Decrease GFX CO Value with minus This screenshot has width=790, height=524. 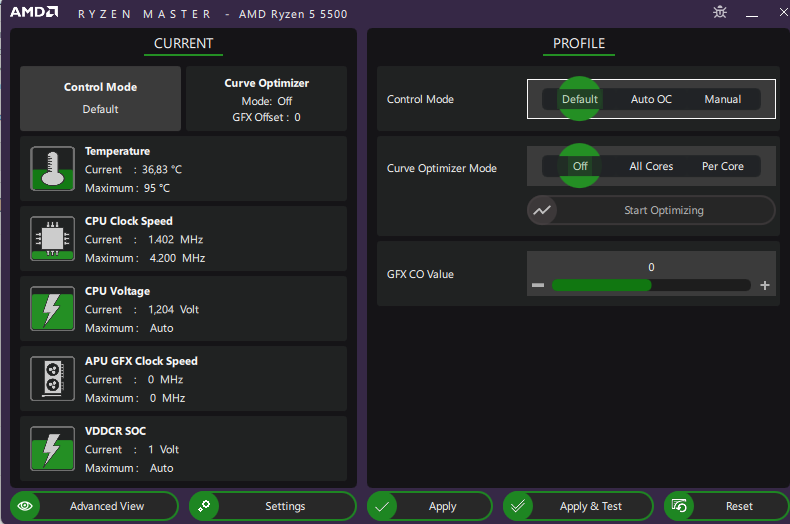[x=538, y=285]
